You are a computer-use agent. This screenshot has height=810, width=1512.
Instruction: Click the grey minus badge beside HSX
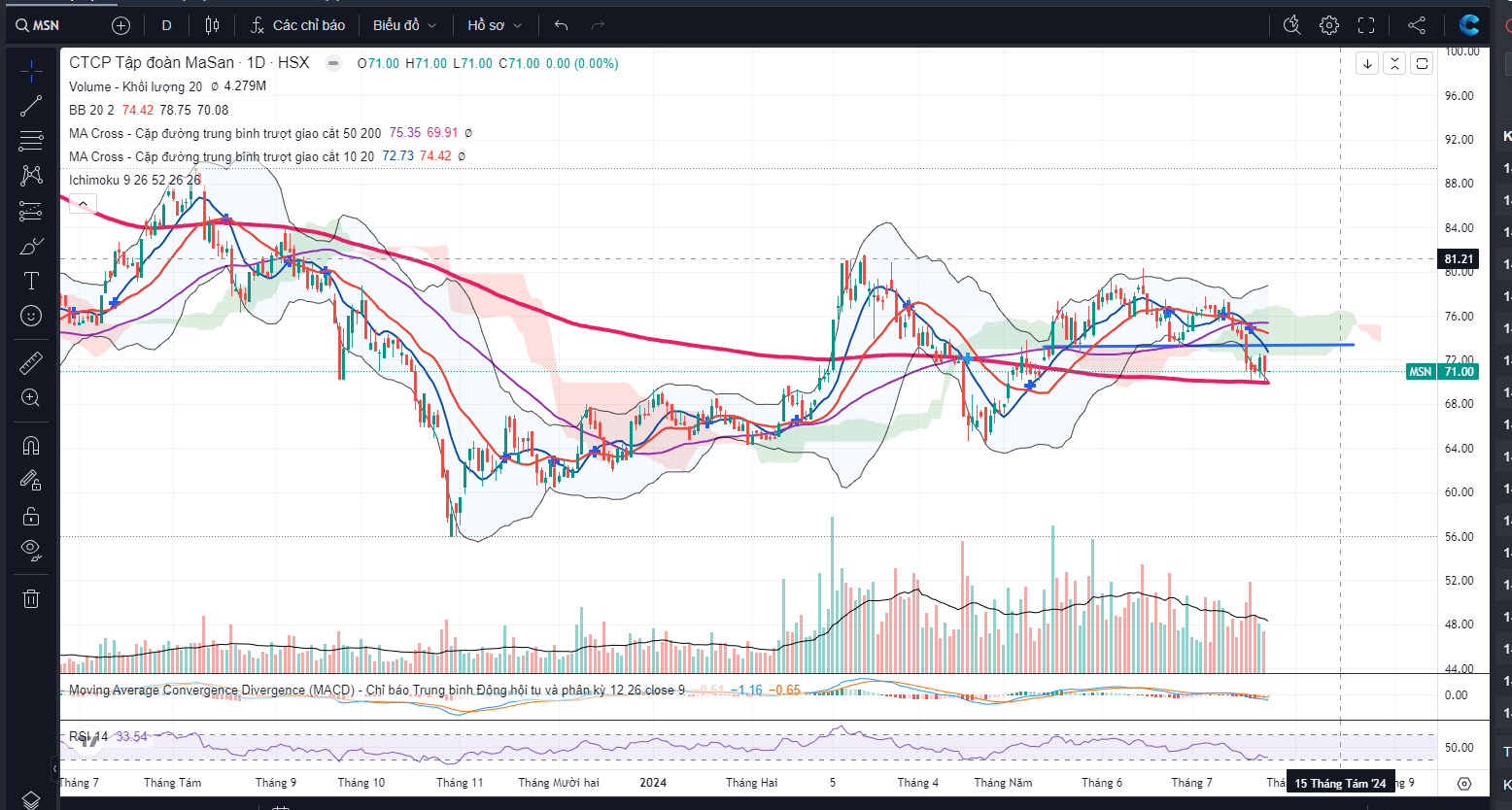pyautogui.click(x=333, y=64)
